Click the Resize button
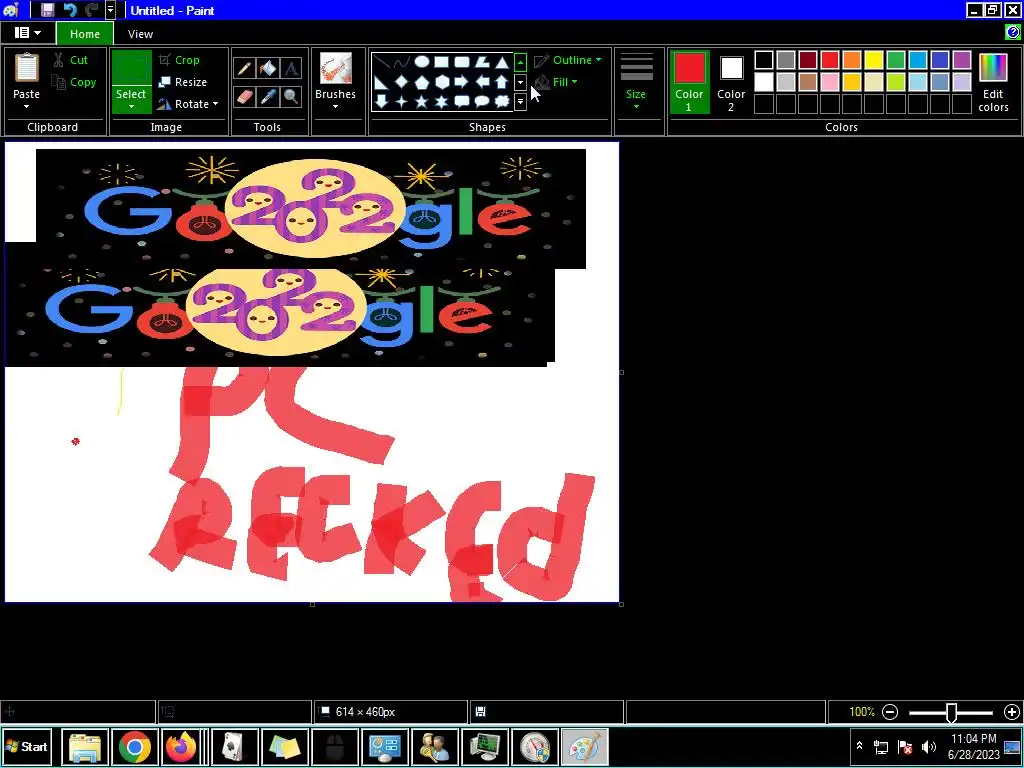The width and height of the screenshot is (1024, 768). click(x=182, y=82)
